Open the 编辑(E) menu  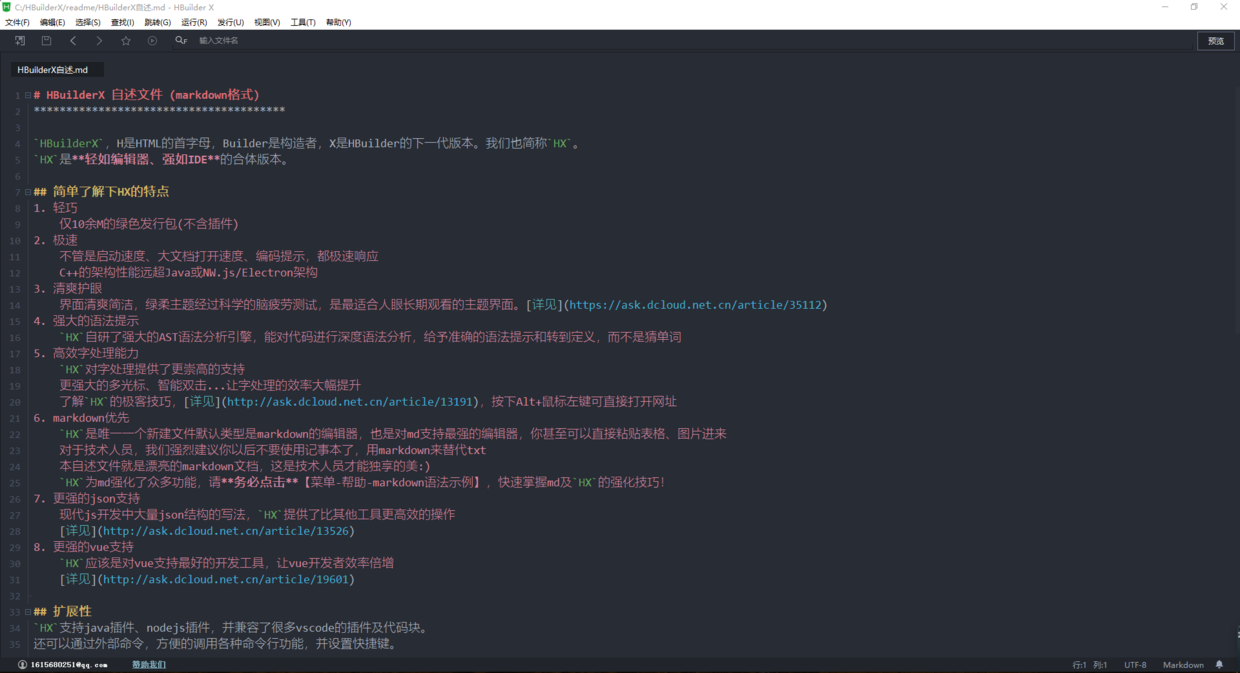pyautogui.click(x=52, y=22)
